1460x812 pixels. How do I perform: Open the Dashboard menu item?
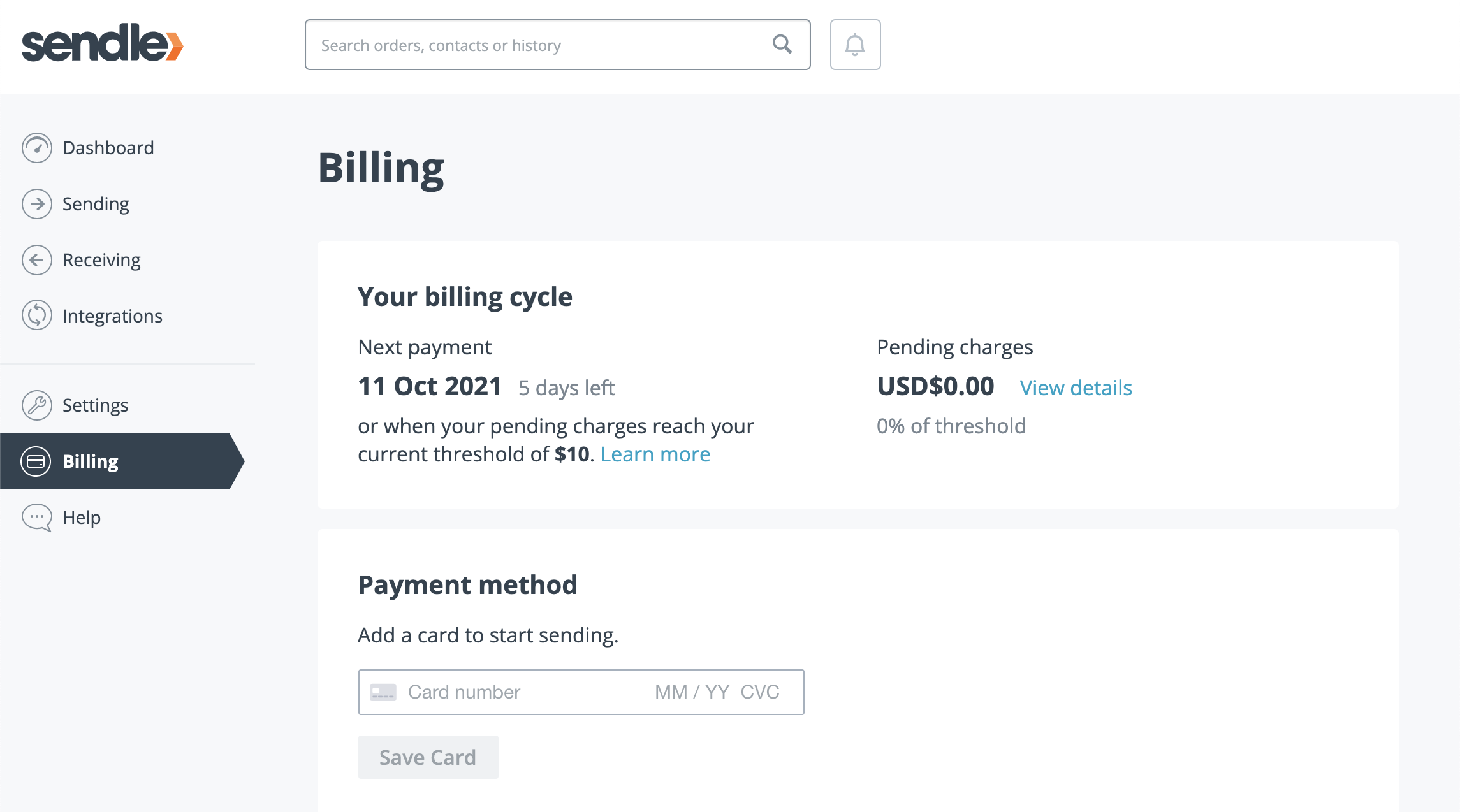click(108, 148)
